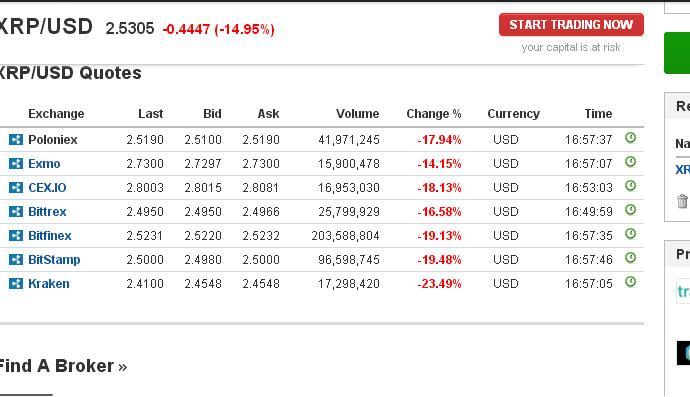Click the clock icon in Bitfinex row
Image resolution: width=690 pixels, height=397 pixels.
[630, 234]
